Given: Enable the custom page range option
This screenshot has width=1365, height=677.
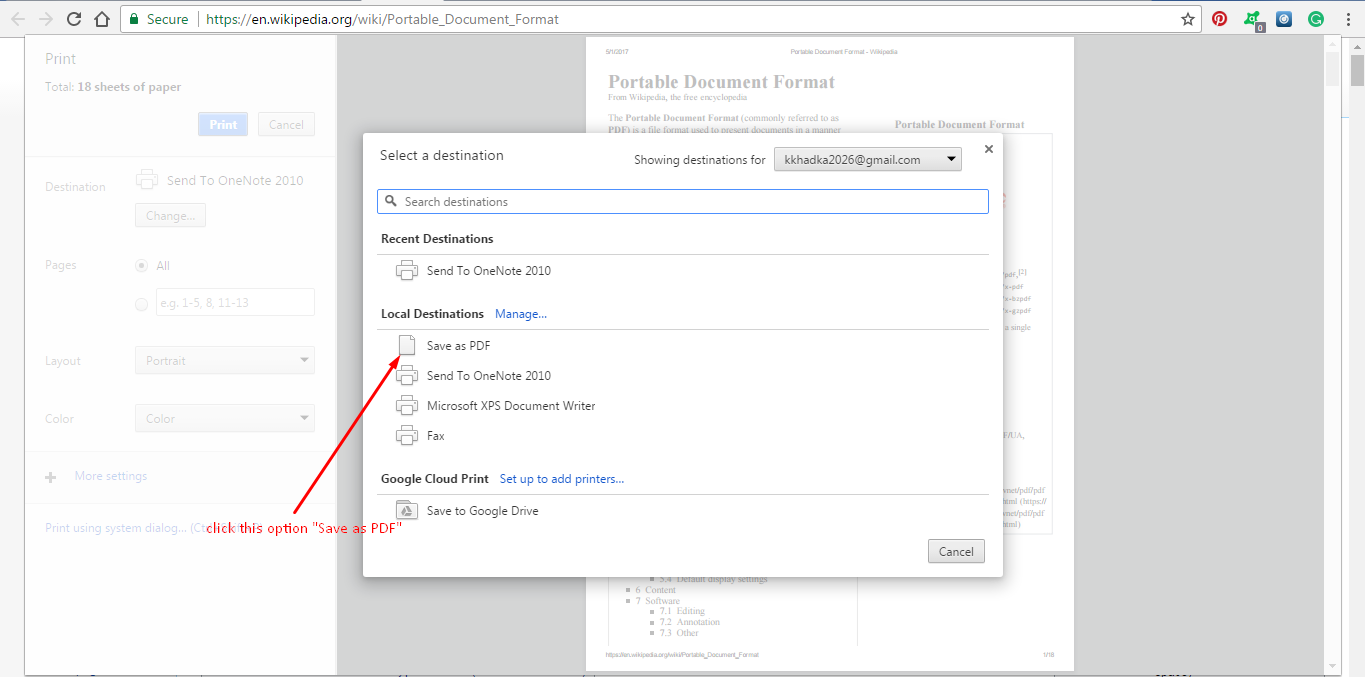Looking at the screenshot, I should (x=141, y=302).
